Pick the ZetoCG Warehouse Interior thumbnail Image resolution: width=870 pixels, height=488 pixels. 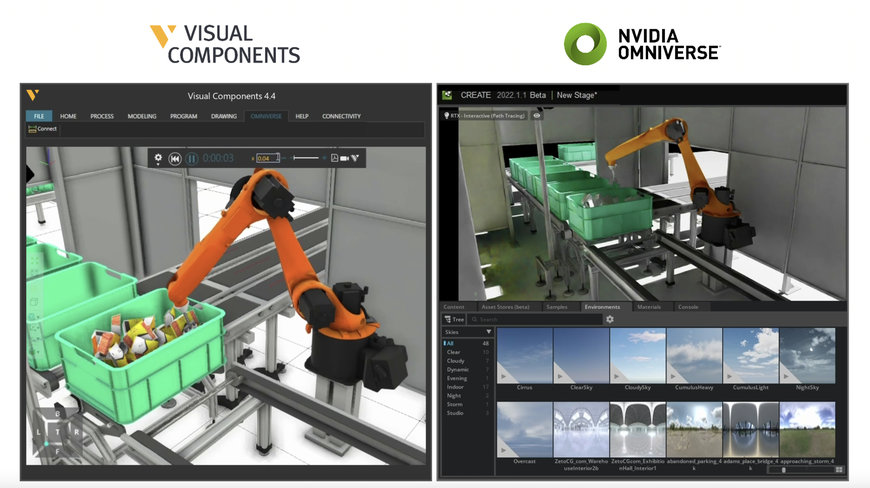pos(581,430)
